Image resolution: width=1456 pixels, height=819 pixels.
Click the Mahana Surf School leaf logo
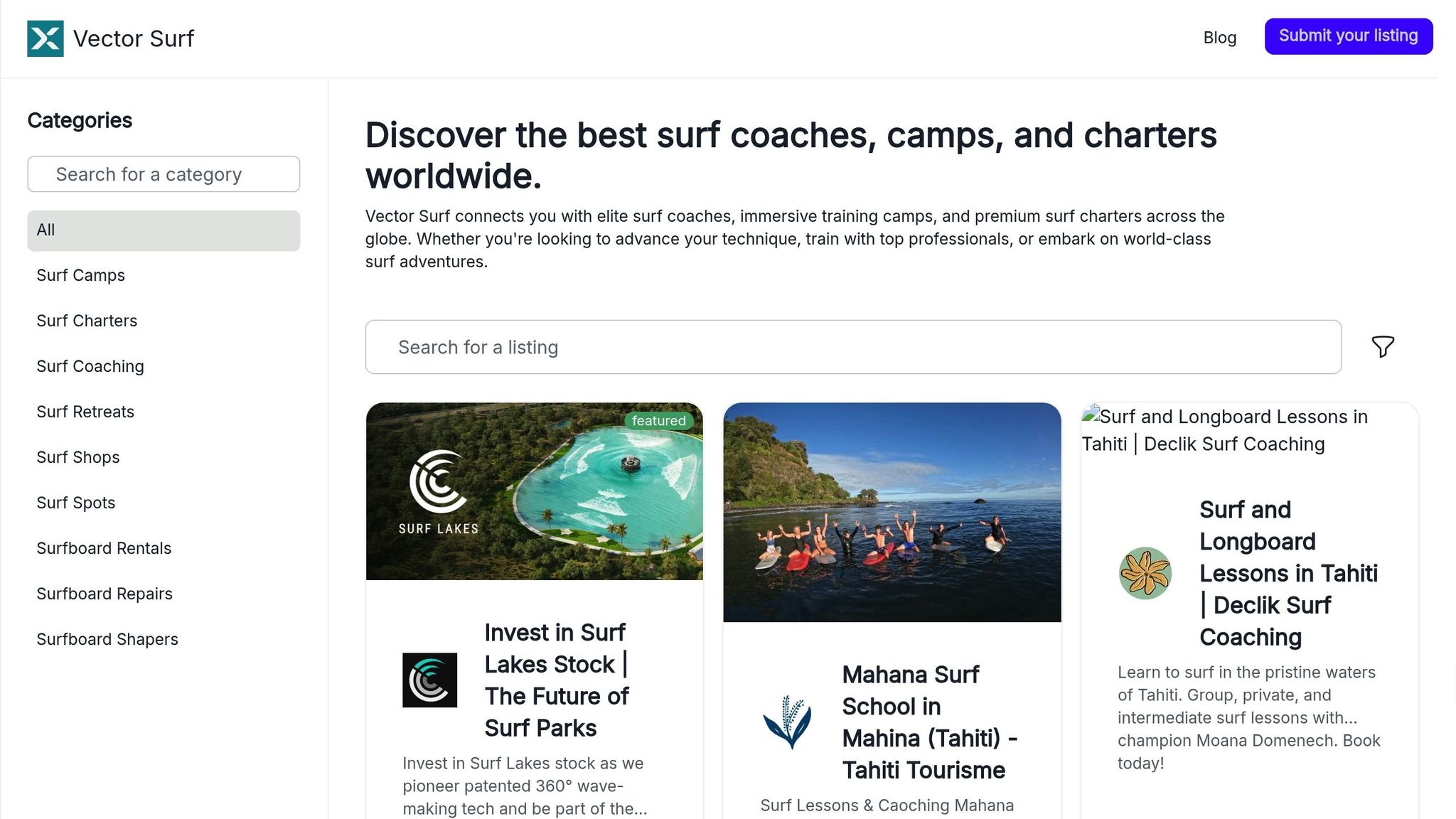pyautogui.click(x=787, y=722)
